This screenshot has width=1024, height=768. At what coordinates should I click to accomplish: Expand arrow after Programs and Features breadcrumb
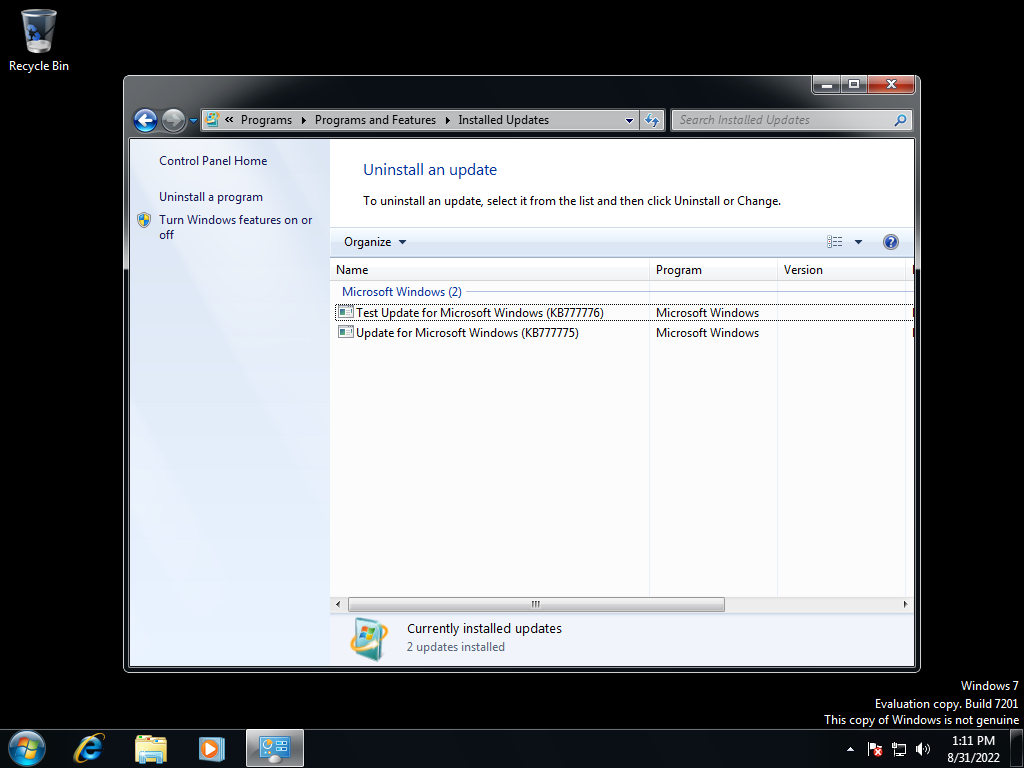tap(447, 120)
